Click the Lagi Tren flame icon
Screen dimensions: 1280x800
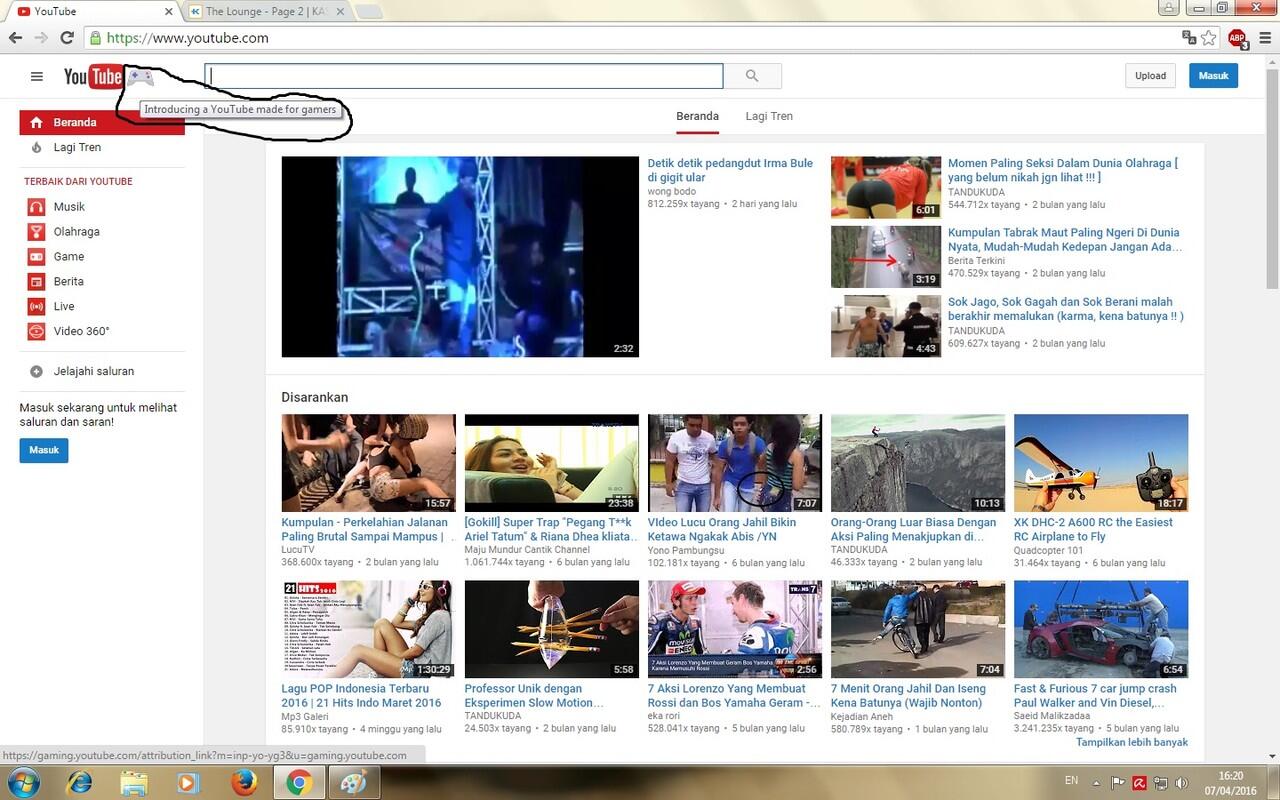[36, 147]
